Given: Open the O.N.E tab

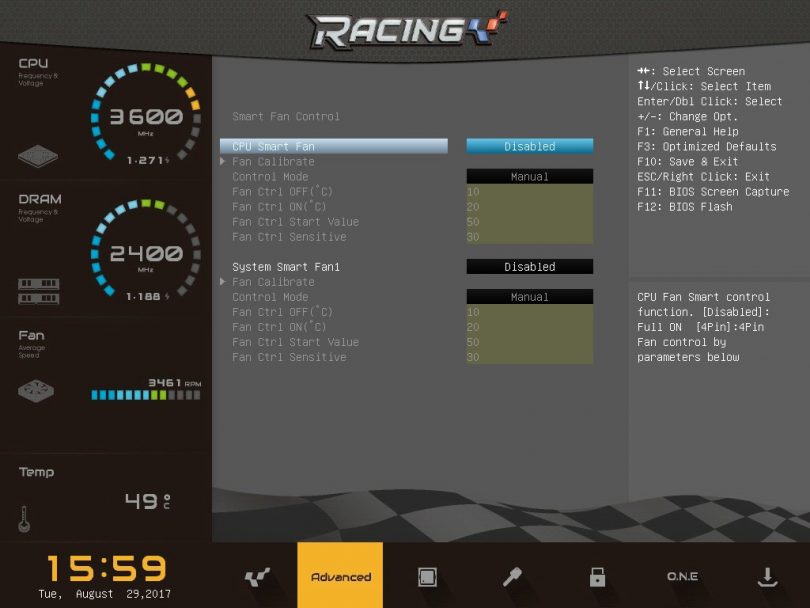Looking at the screenshot, I should coord(682,577).
